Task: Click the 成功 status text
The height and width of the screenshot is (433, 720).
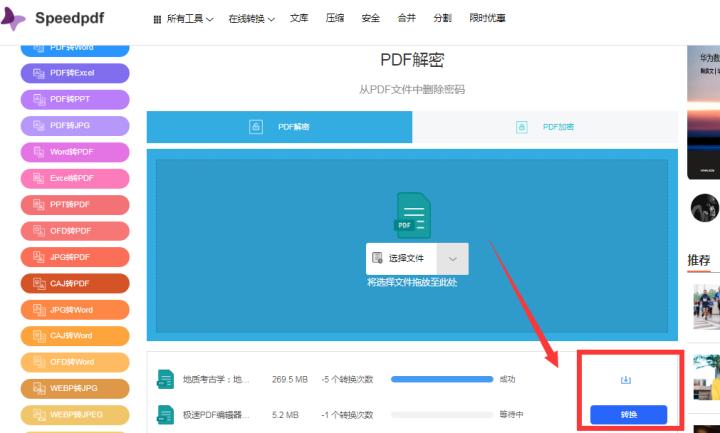Action: point(507,379)
